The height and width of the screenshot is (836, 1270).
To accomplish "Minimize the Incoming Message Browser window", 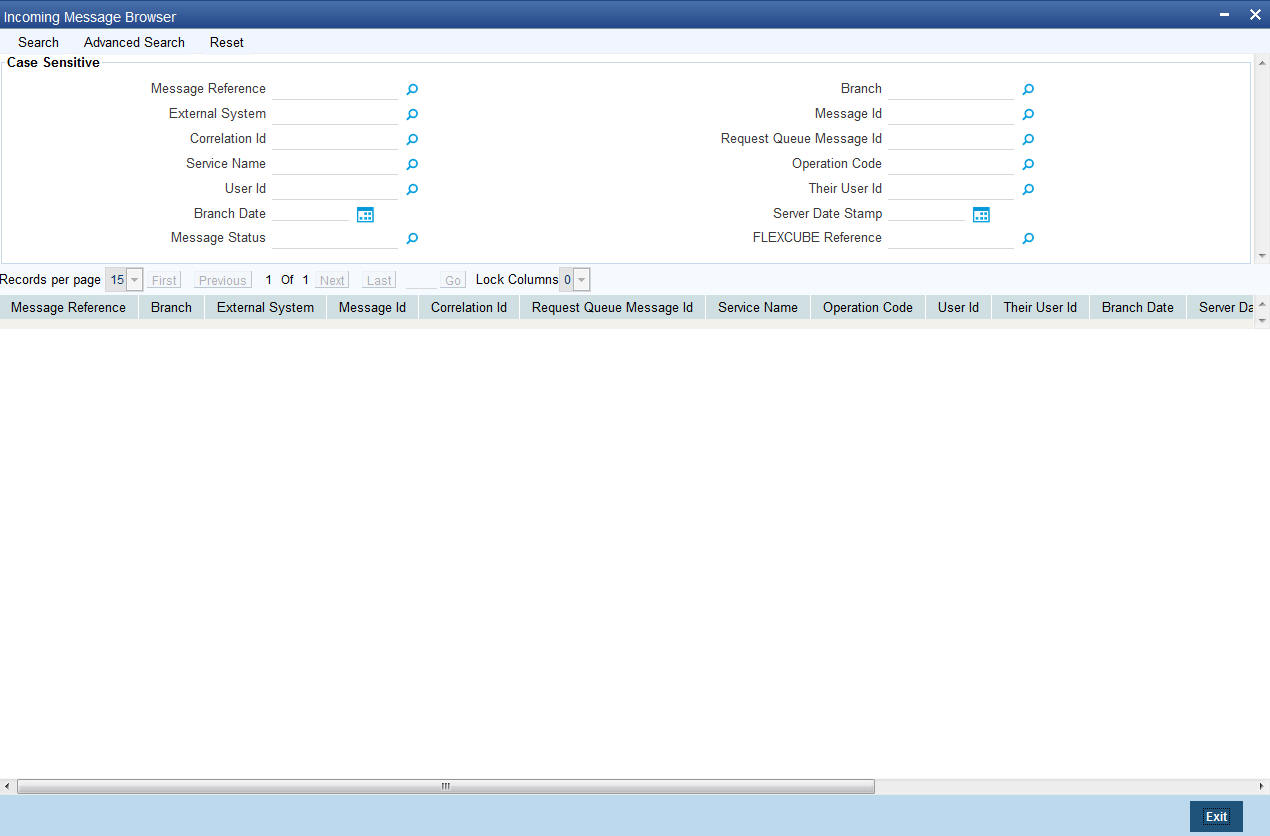I will point(1225,15).
